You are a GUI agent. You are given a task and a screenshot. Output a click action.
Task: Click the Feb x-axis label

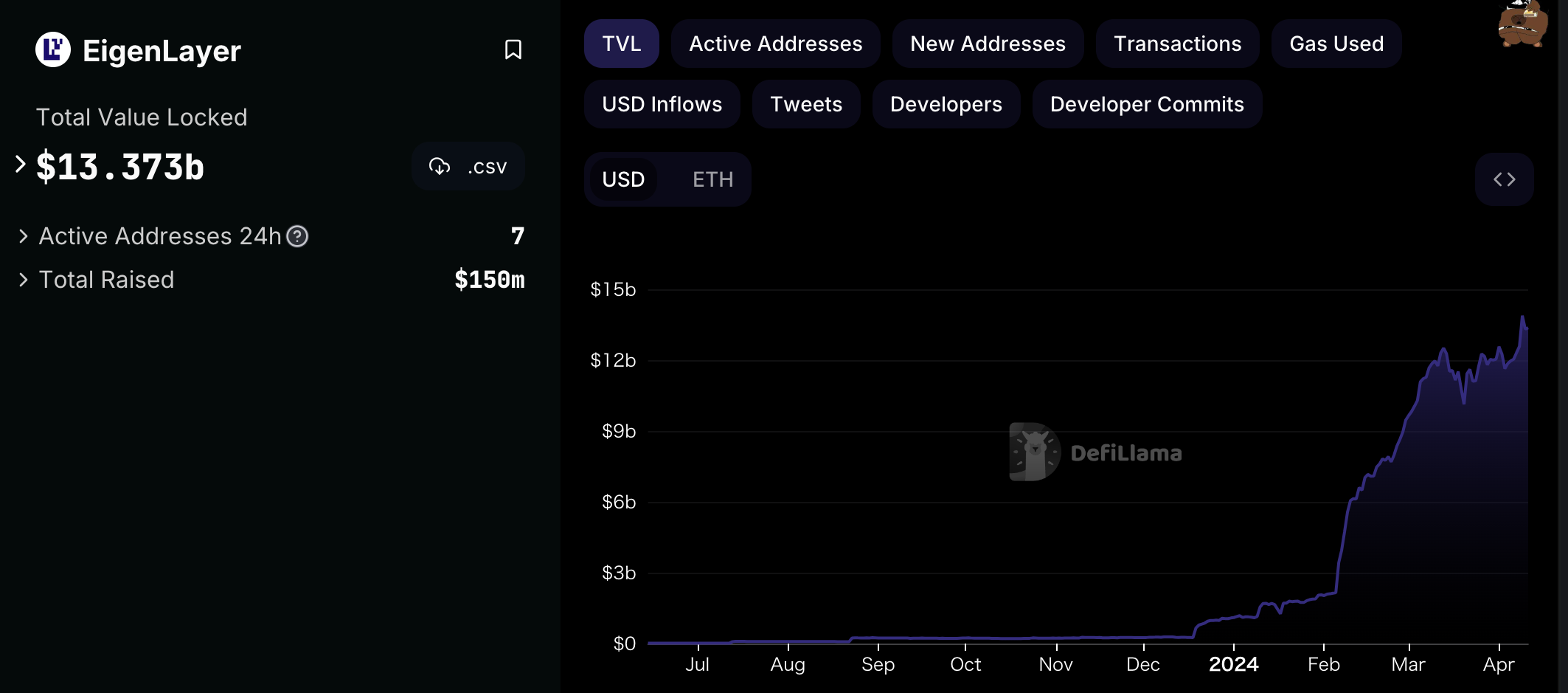coord(1324,664)
